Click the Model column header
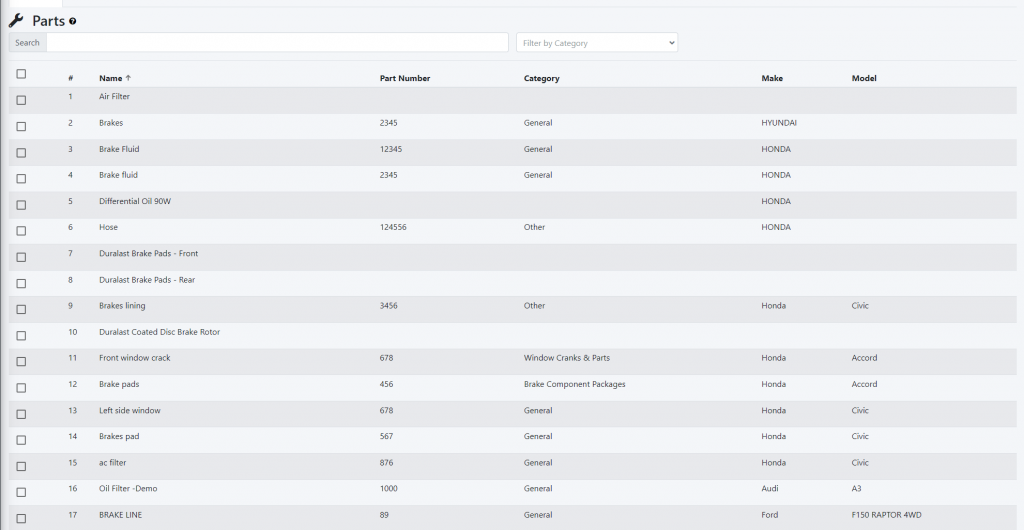 pyautogui.click(x=864, y=78)
